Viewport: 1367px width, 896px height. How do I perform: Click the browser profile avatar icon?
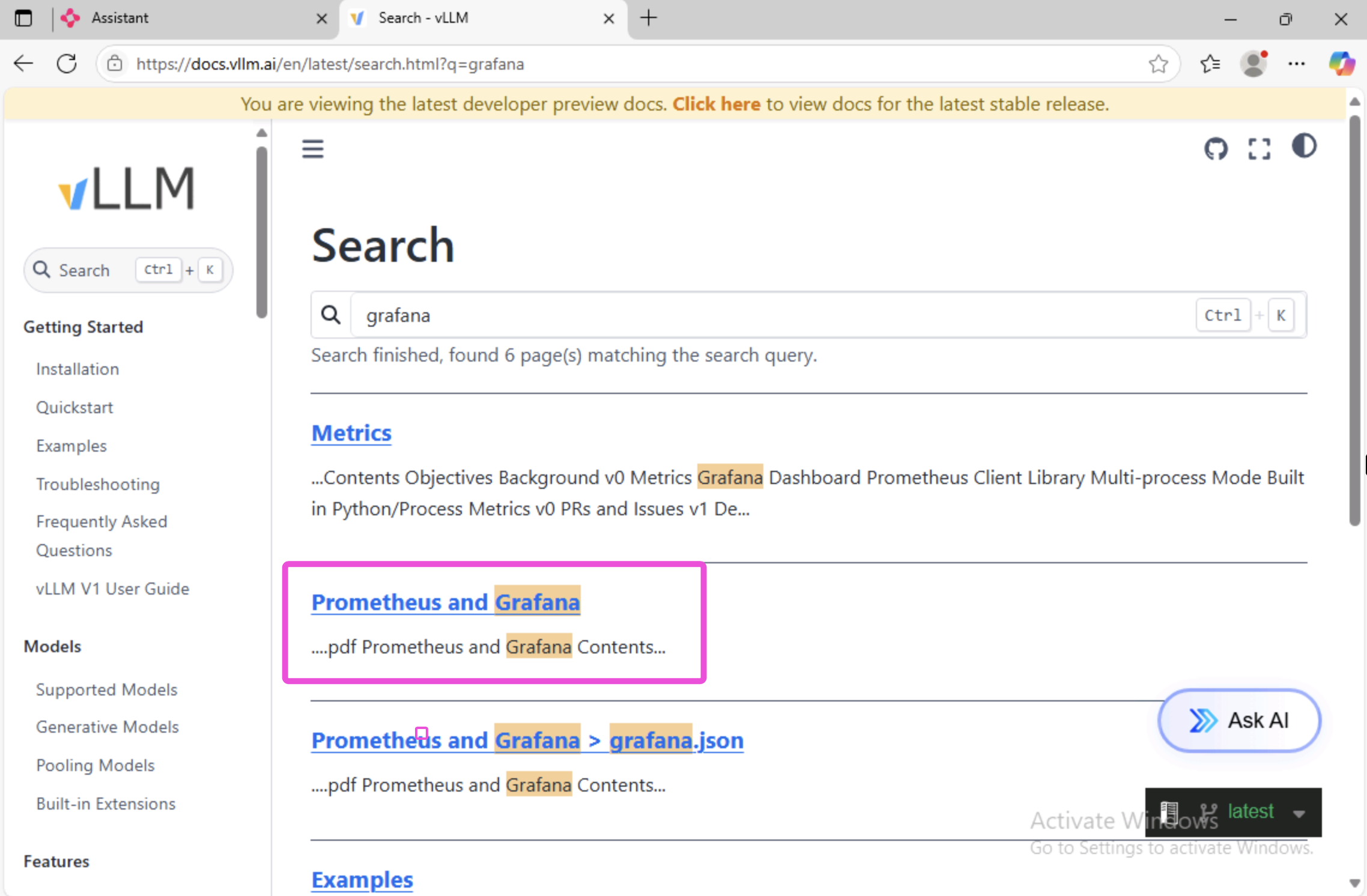pyautogui.click(x=1253, y=64)
